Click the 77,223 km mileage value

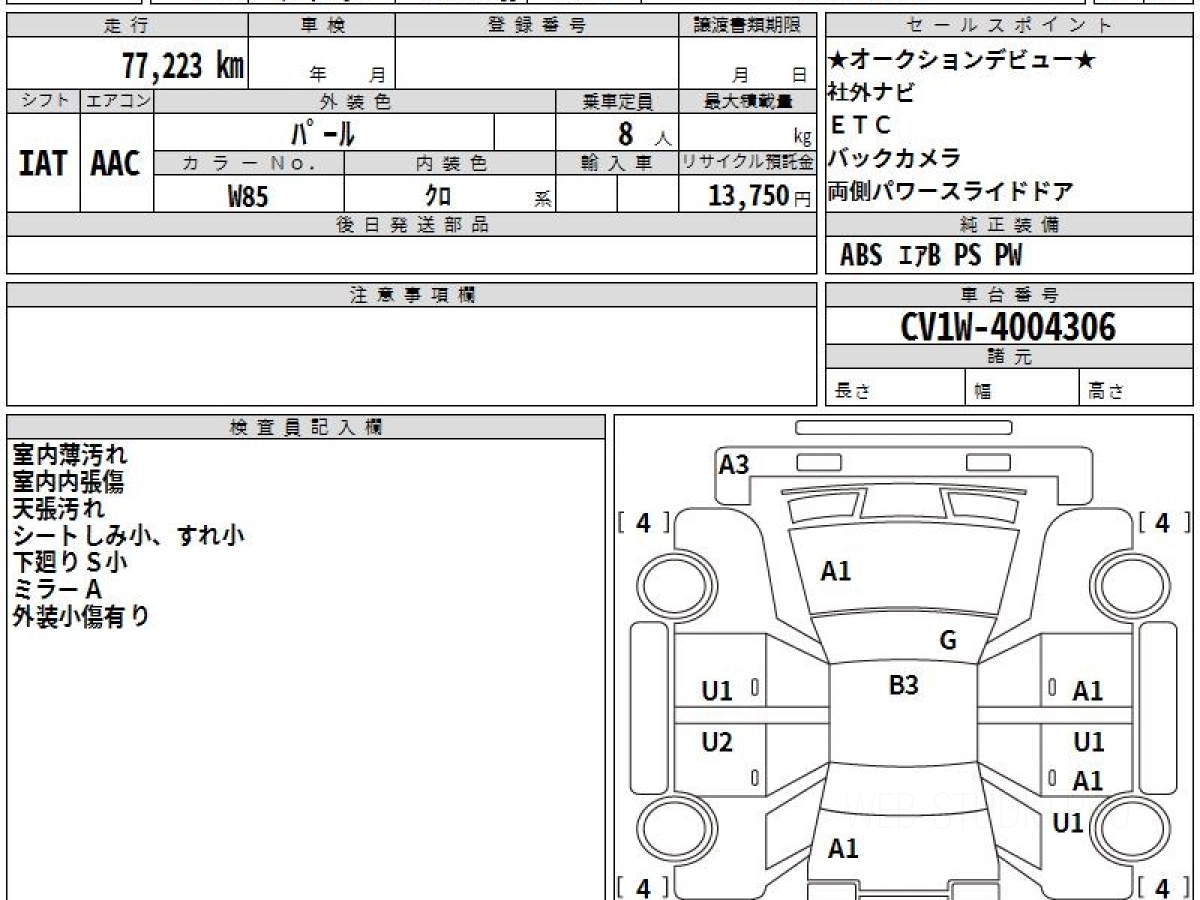(183, 66)
